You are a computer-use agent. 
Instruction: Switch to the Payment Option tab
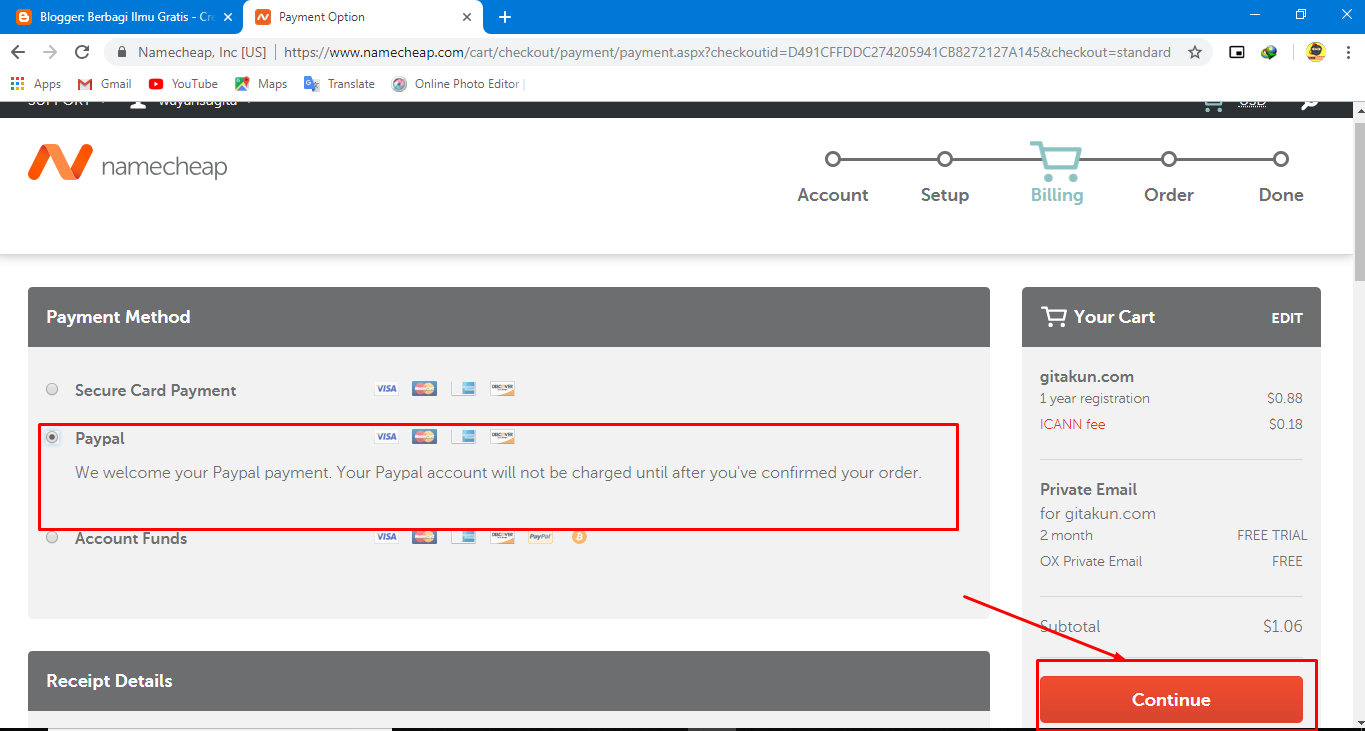364,17
